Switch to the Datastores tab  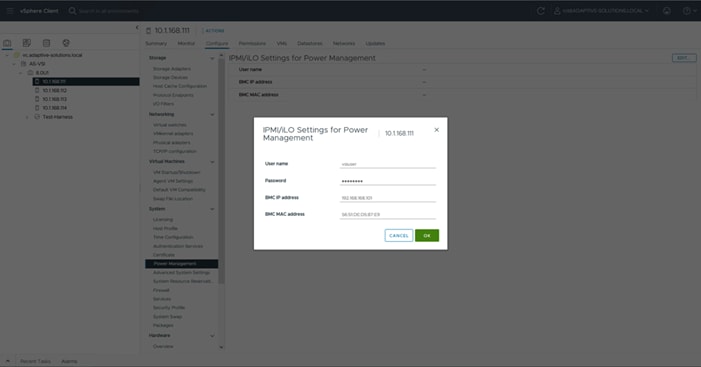pos(310,43)
